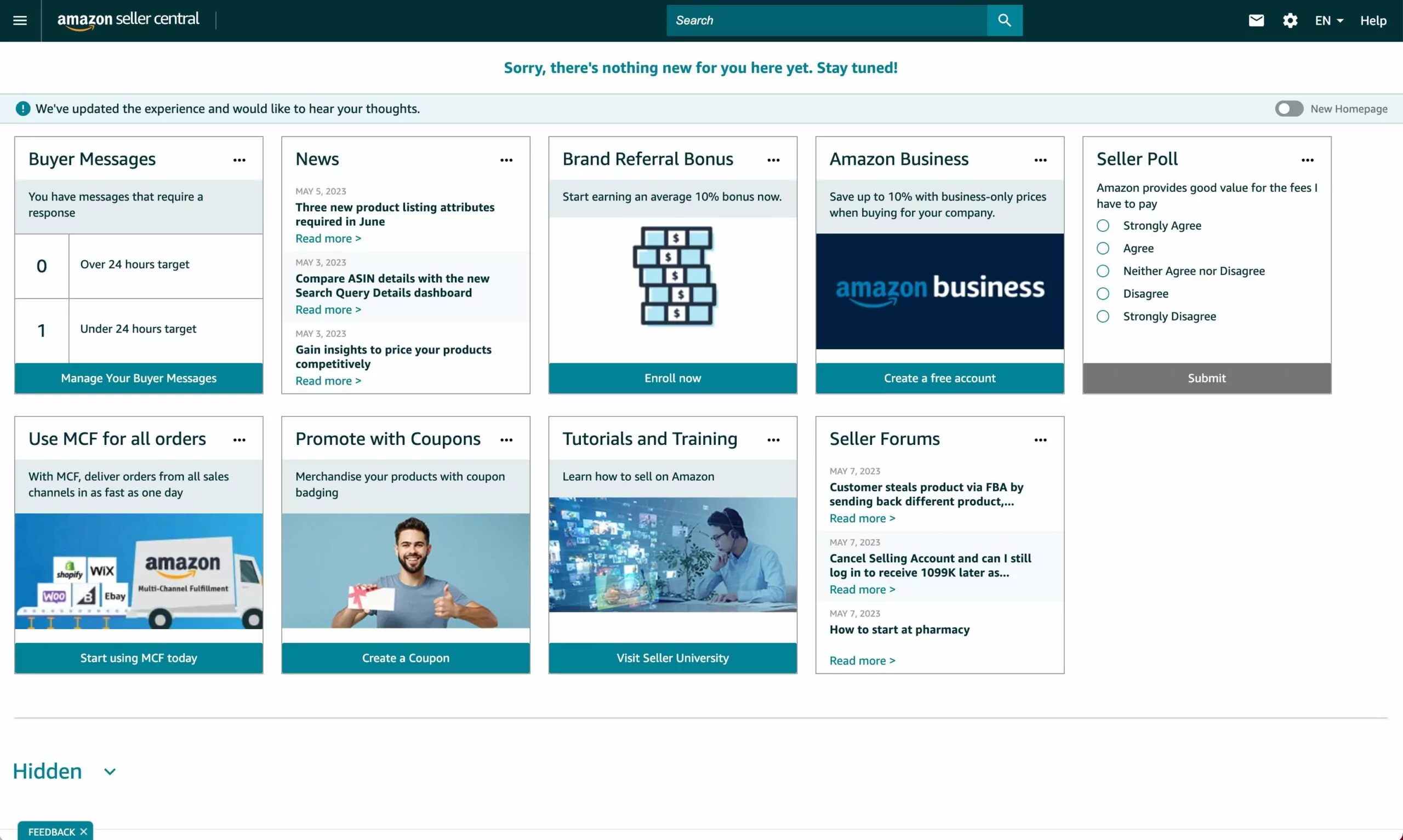Open options for Brand Referral Bonus card
Viewport: 1403px width, 840px height.
pyautogui.click(x=773, y=160)
